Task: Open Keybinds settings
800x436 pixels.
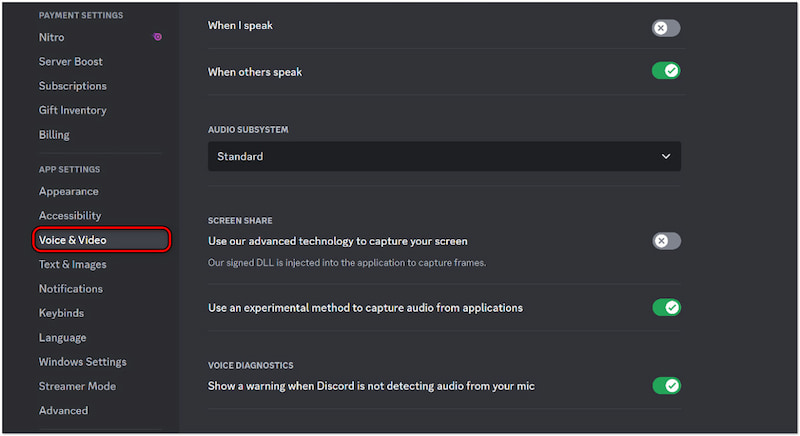Action: point(61,313)
